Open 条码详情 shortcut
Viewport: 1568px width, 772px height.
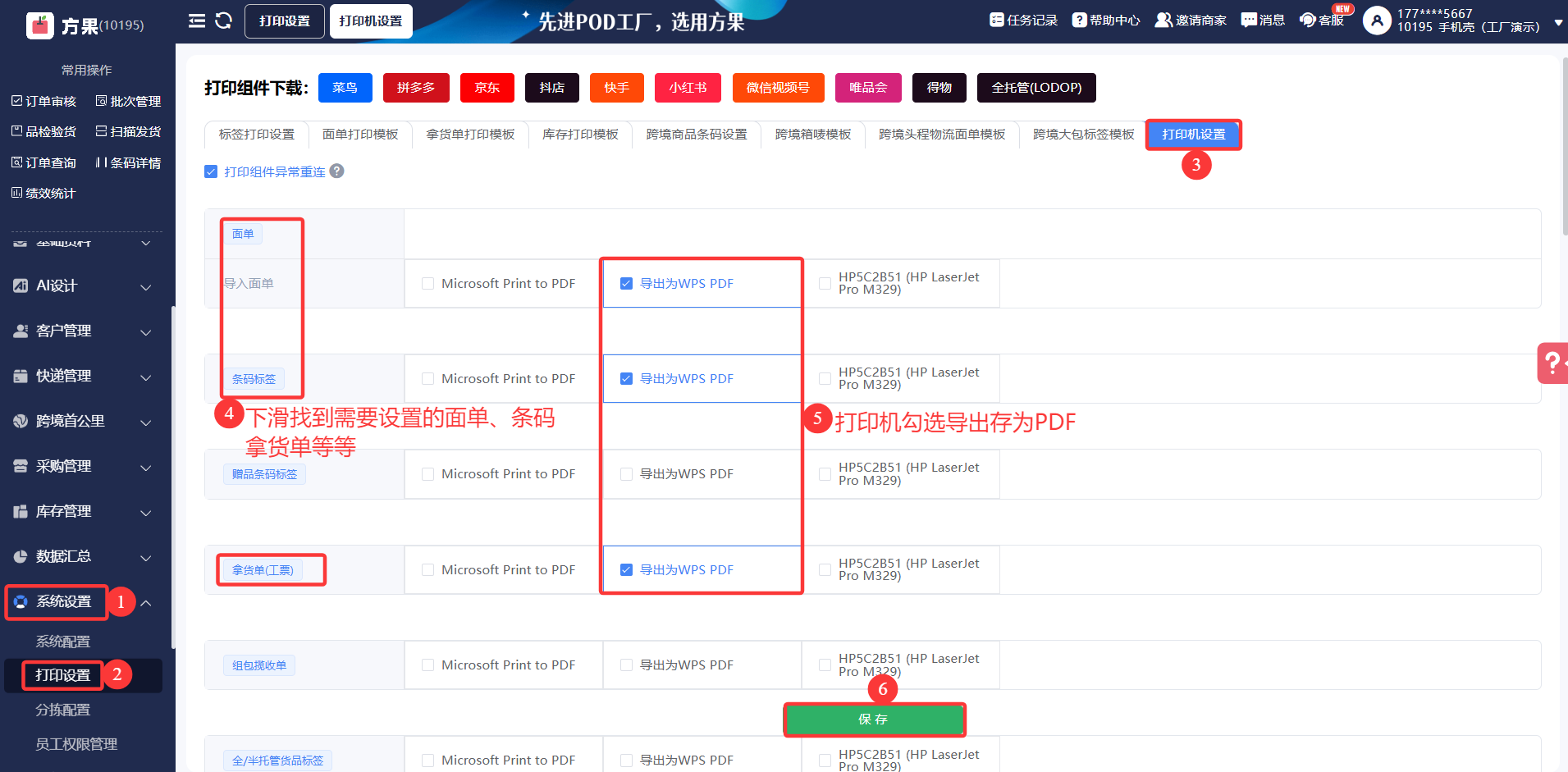click(x=129, y=162)
